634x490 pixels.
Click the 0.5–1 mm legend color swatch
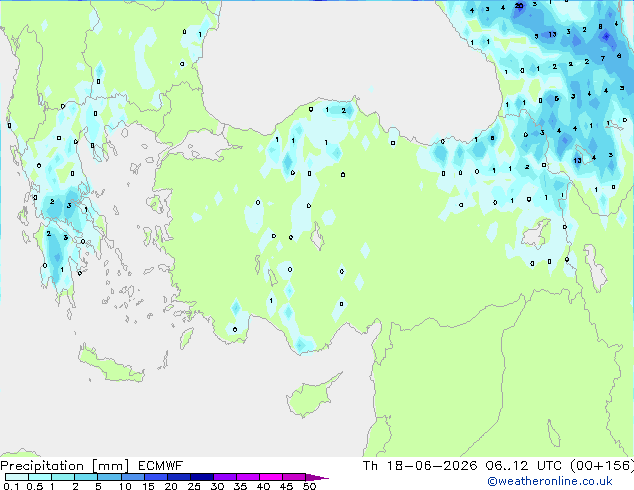[40, 477]
